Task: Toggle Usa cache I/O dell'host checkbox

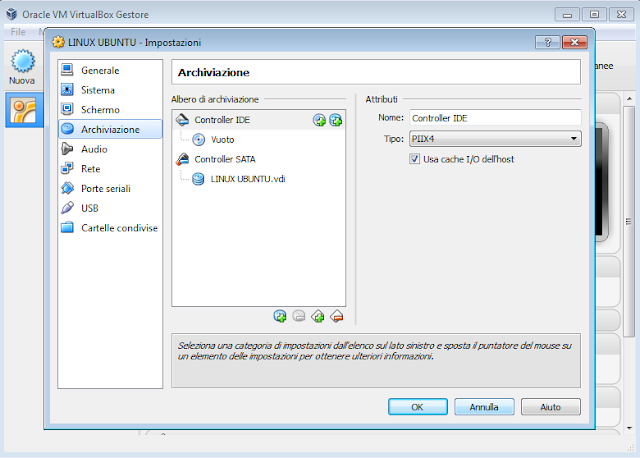Action: click(414, 159)
